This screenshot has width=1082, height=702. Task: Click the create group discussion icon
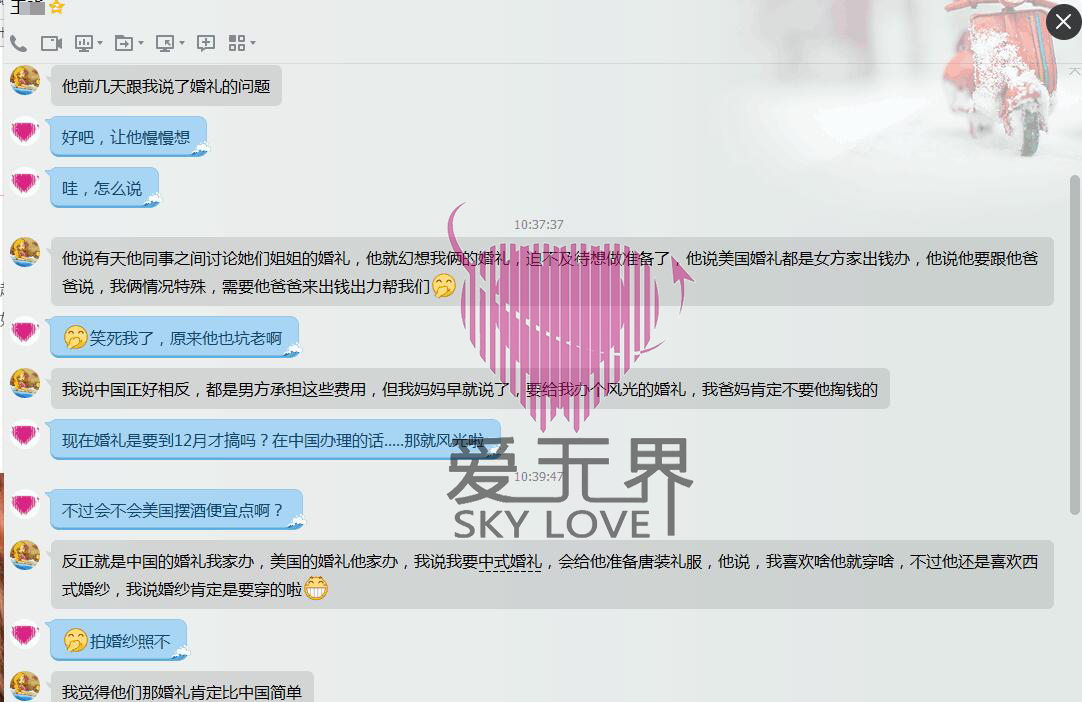click(x=206, y=43)
